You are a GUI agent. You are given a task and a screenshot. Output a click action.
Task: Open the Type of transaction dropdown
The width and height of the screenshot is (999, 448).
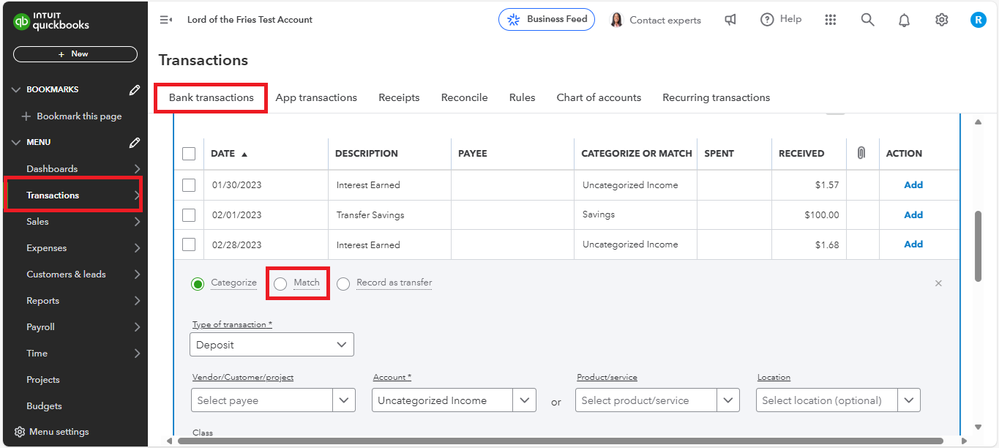(271, 345)
